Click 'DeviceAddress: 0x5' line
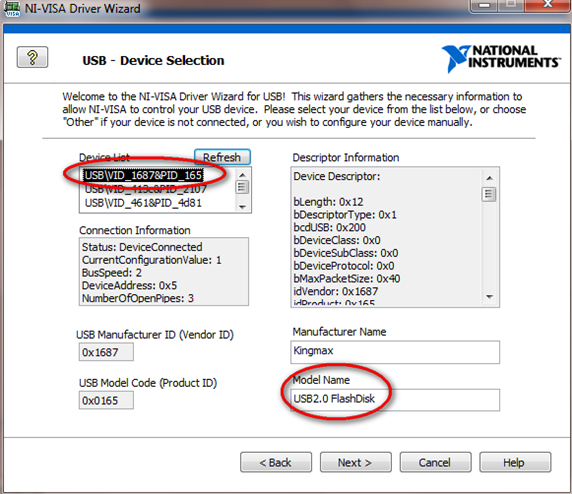 pos(130,285)
